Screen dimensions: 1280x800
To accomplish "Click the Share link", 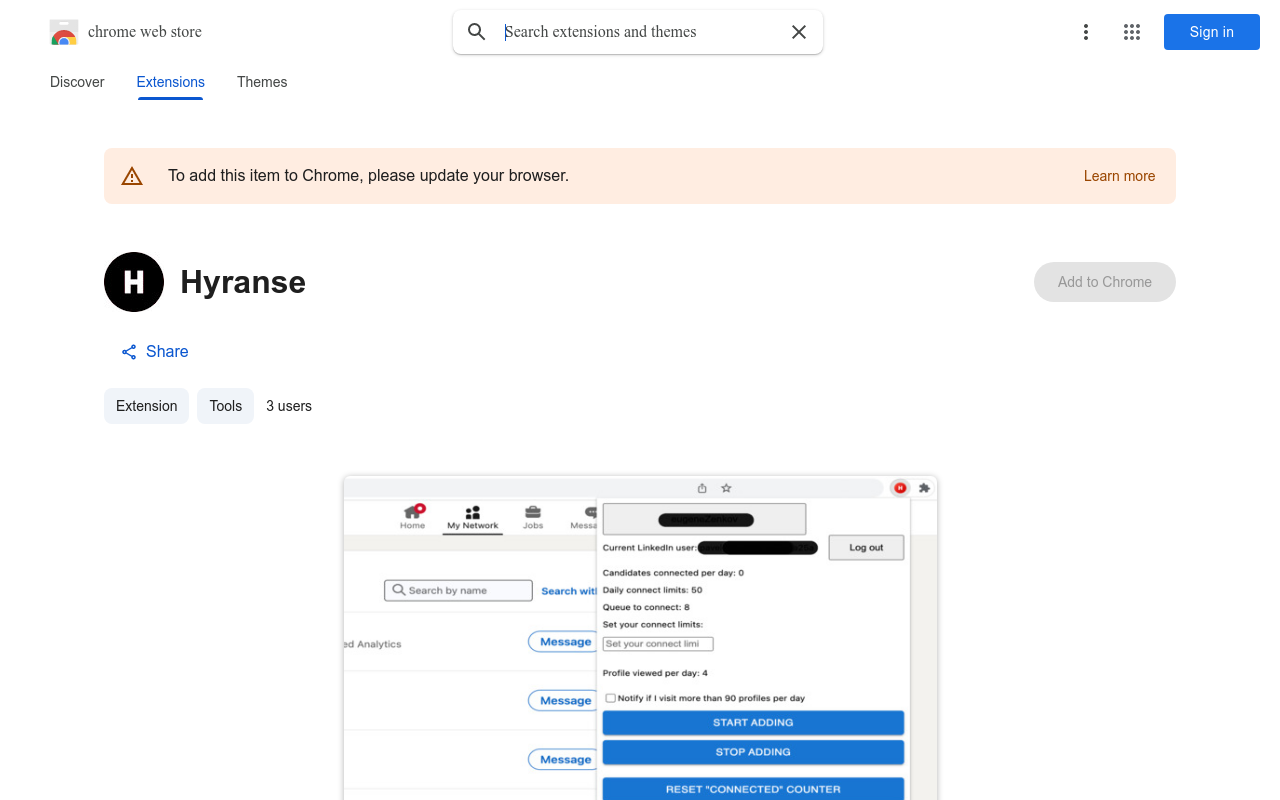I will [x=155, y=352].
